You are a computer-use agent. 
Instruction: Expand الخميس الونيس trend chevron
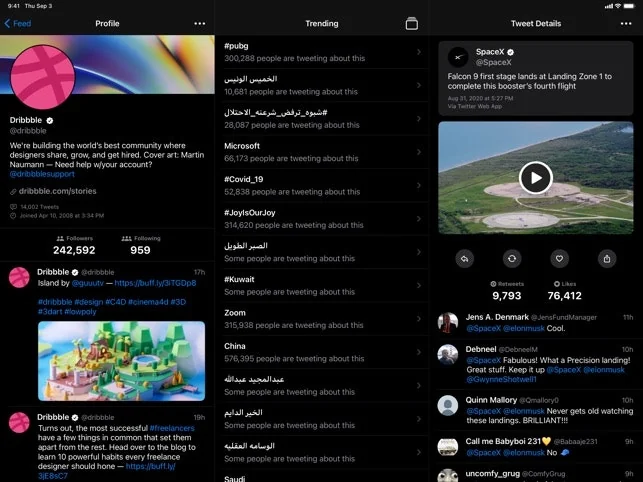pos(419,85)
